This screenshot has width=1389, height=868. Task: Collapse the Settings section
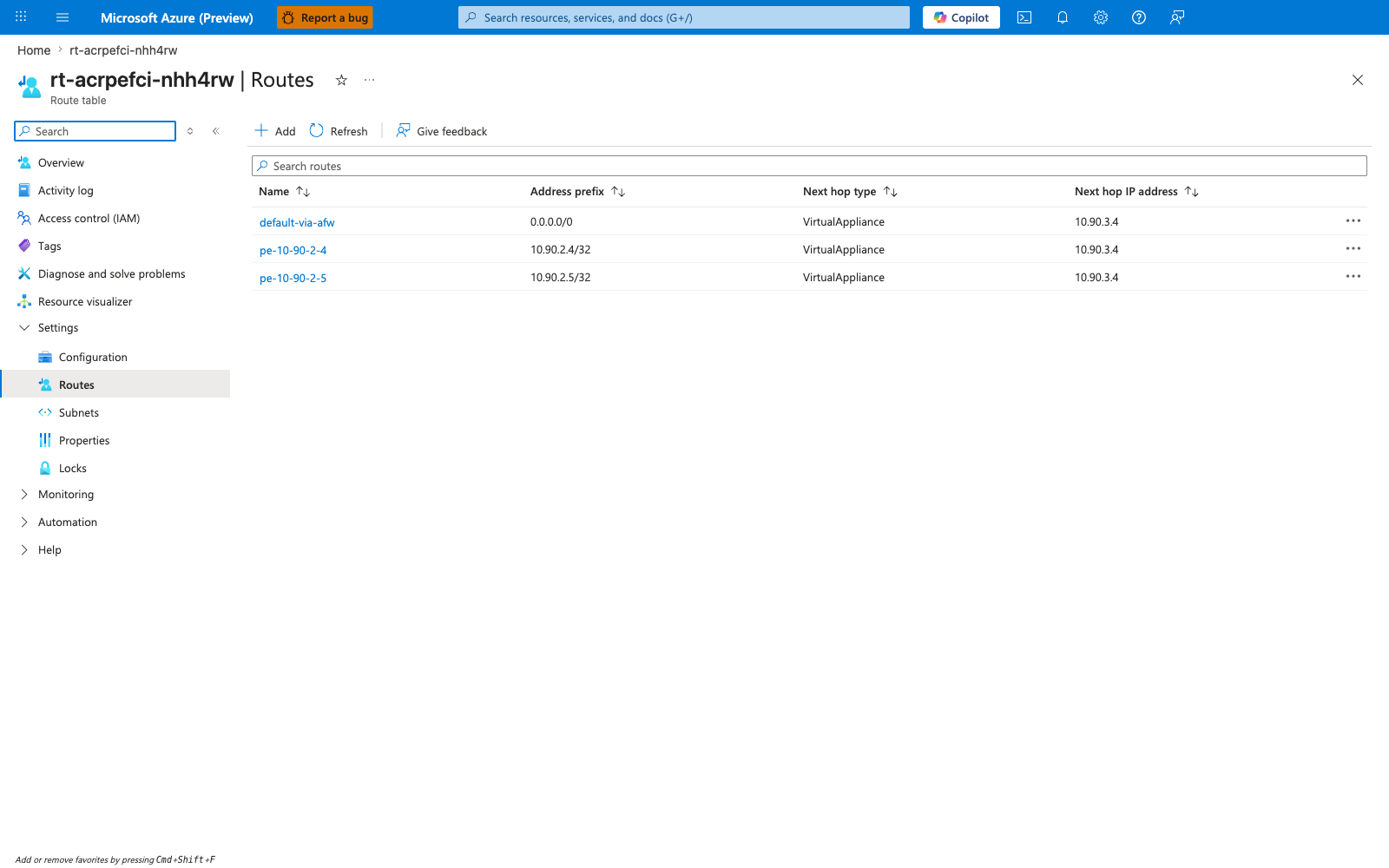point(24,328)
